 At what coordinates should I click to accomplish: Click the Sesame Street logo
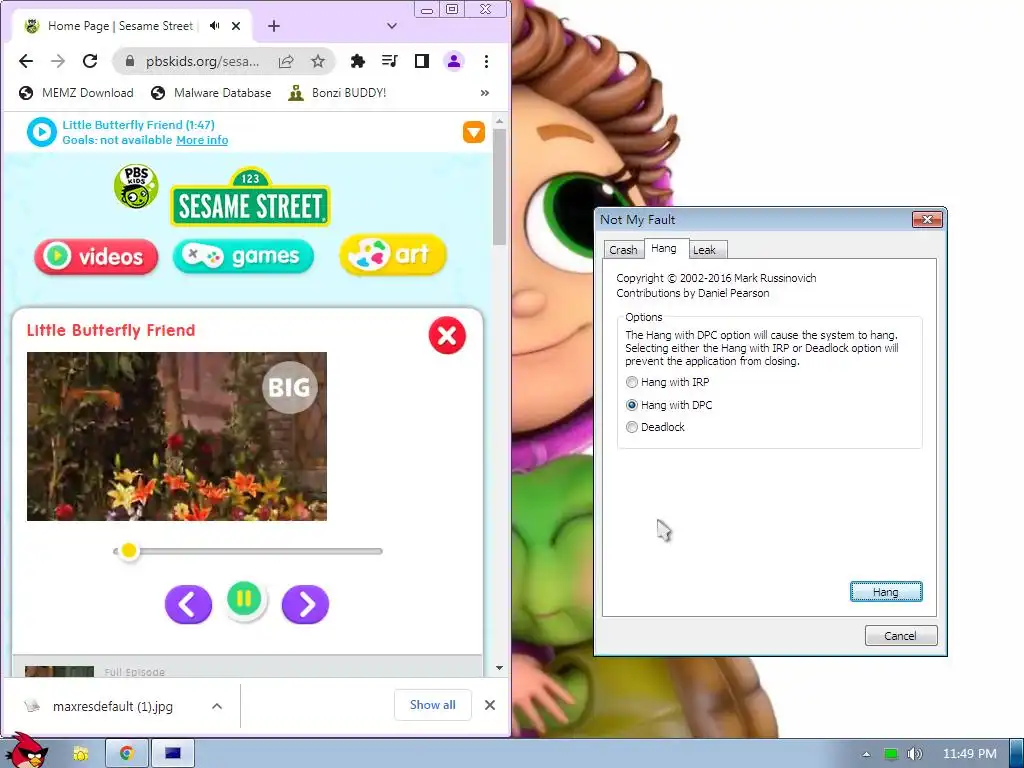pyautogui.click(x=251, y=198)
